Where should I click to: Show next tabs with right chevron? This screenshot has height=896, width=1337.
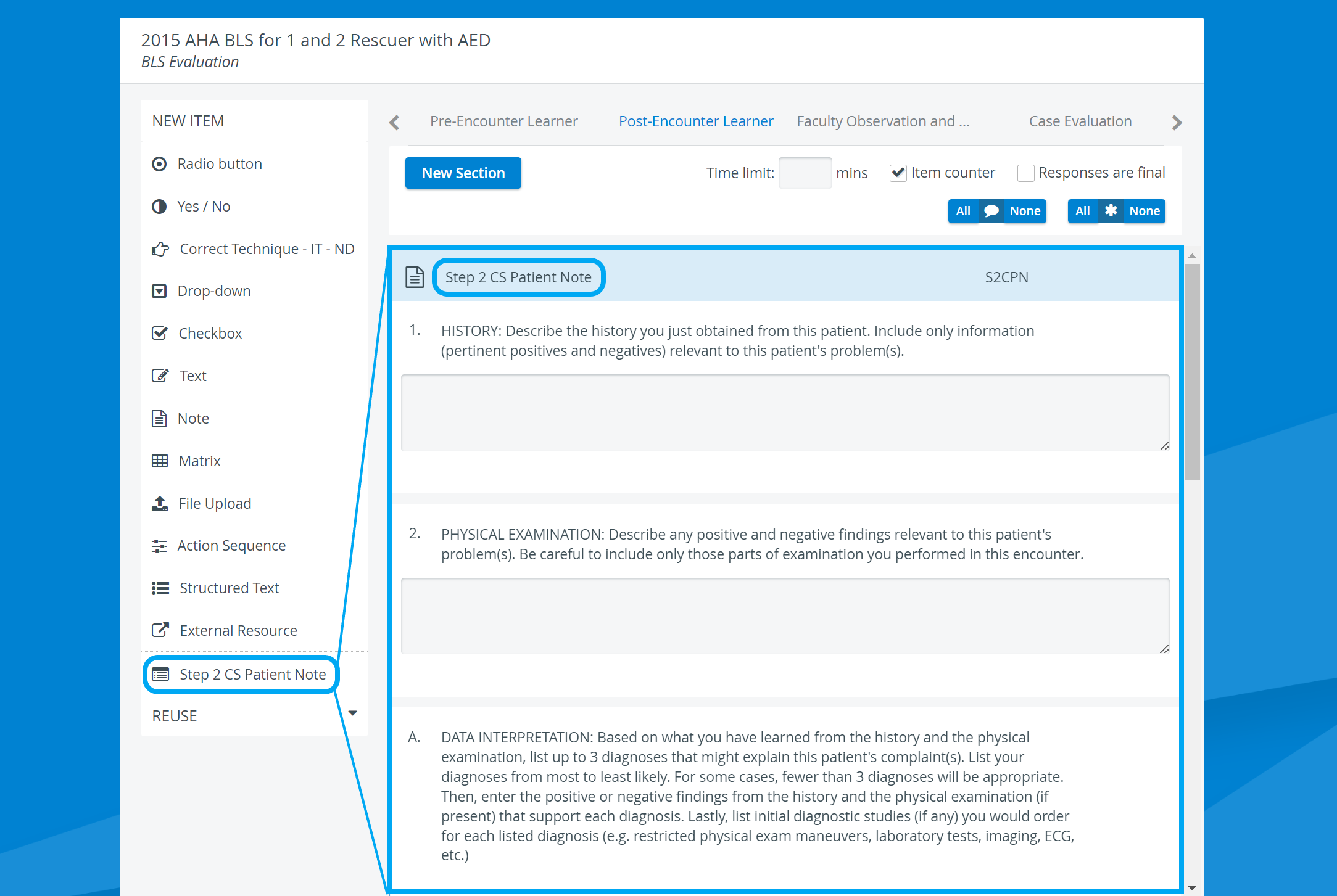[1177, 122]
